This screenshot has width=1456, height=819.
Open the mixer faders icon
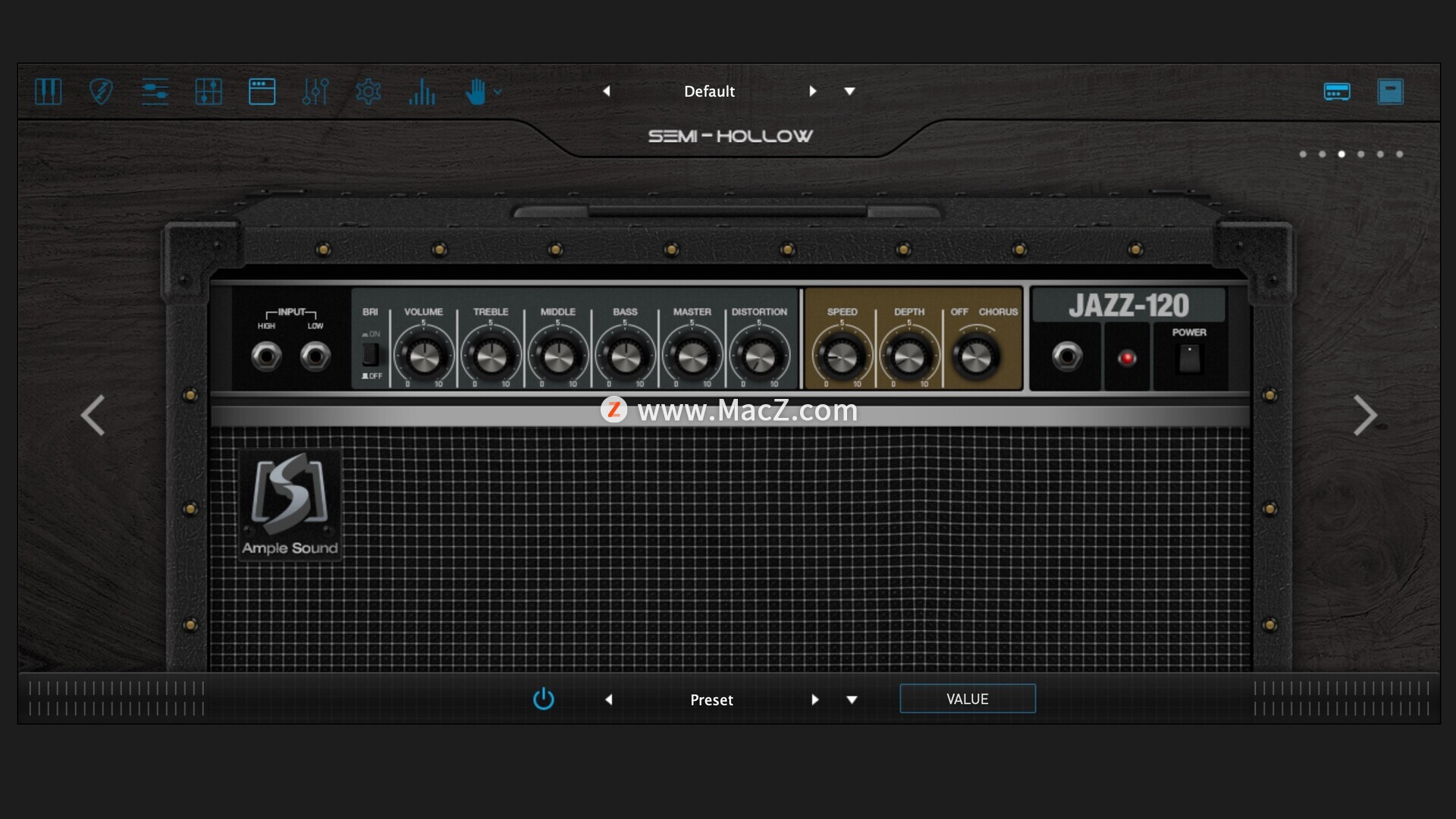pyautogui.click(x=315, y=92)
